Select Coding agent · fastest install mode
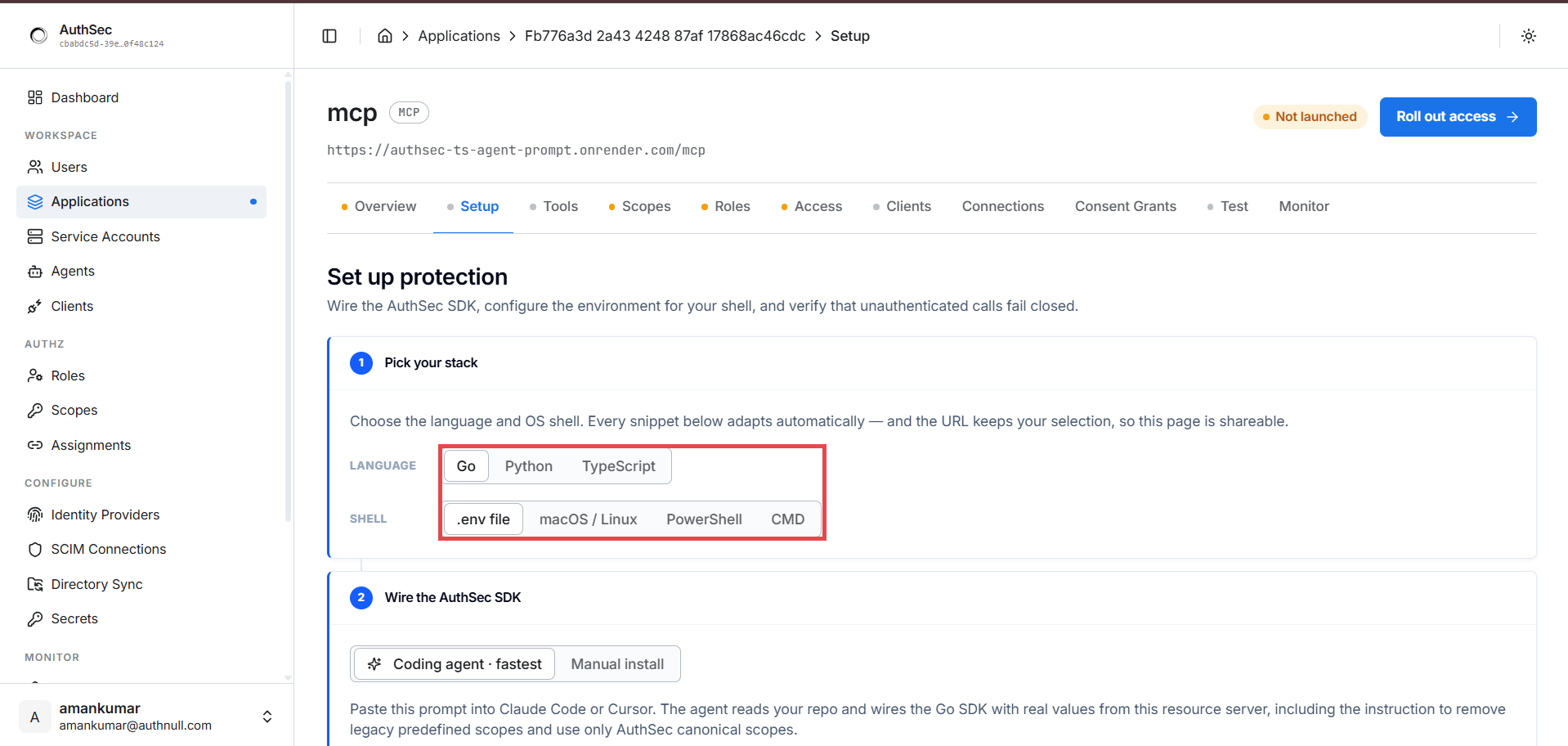This screenshot has height=746, width=1568. click(x=455, y=664)
